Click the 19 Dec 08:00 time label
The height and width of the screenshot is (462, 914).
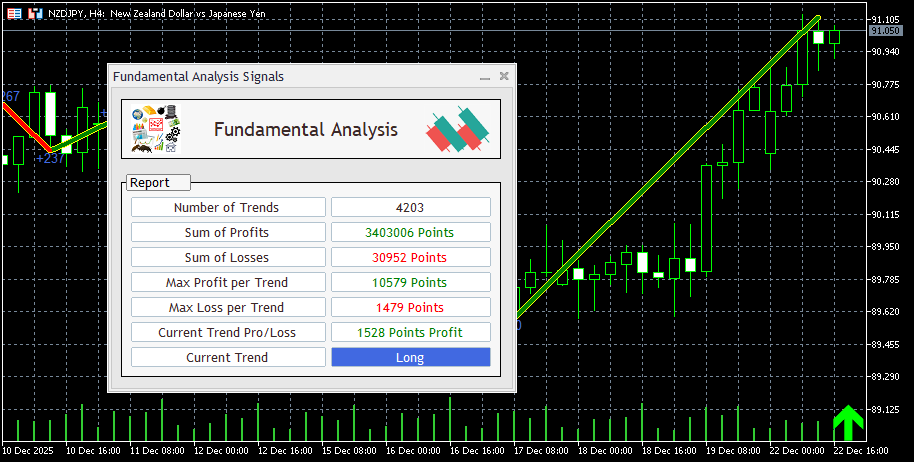(733, 450)
